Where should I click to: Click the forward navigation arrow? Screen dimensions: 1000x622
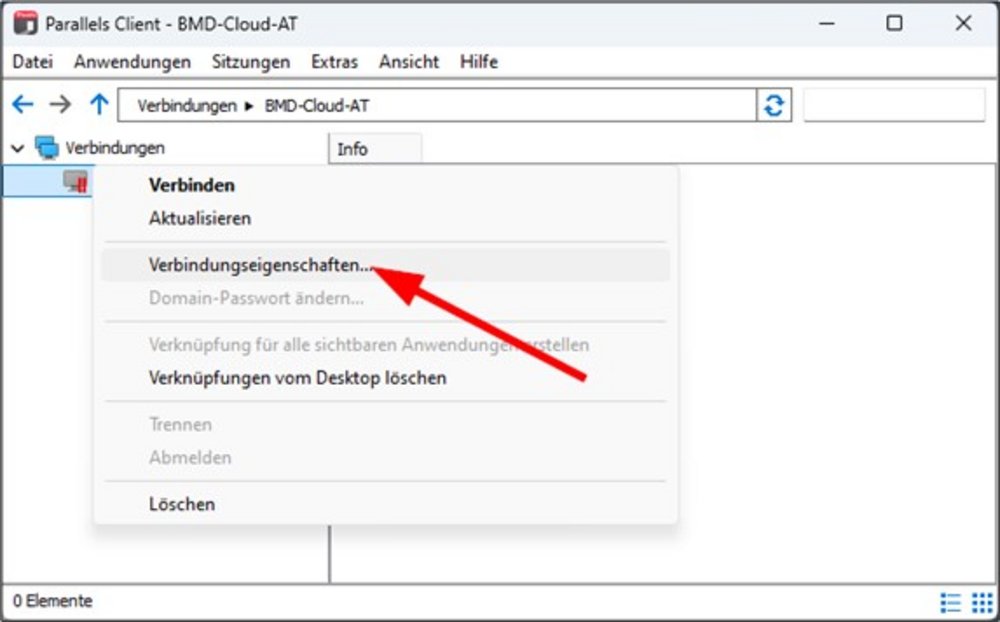(60, 105)
